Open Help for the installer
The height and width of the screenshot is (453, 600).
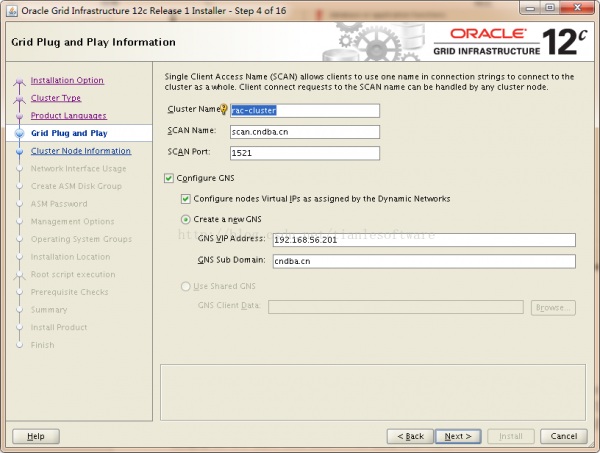pyautogui.click(x=36, y=436)
